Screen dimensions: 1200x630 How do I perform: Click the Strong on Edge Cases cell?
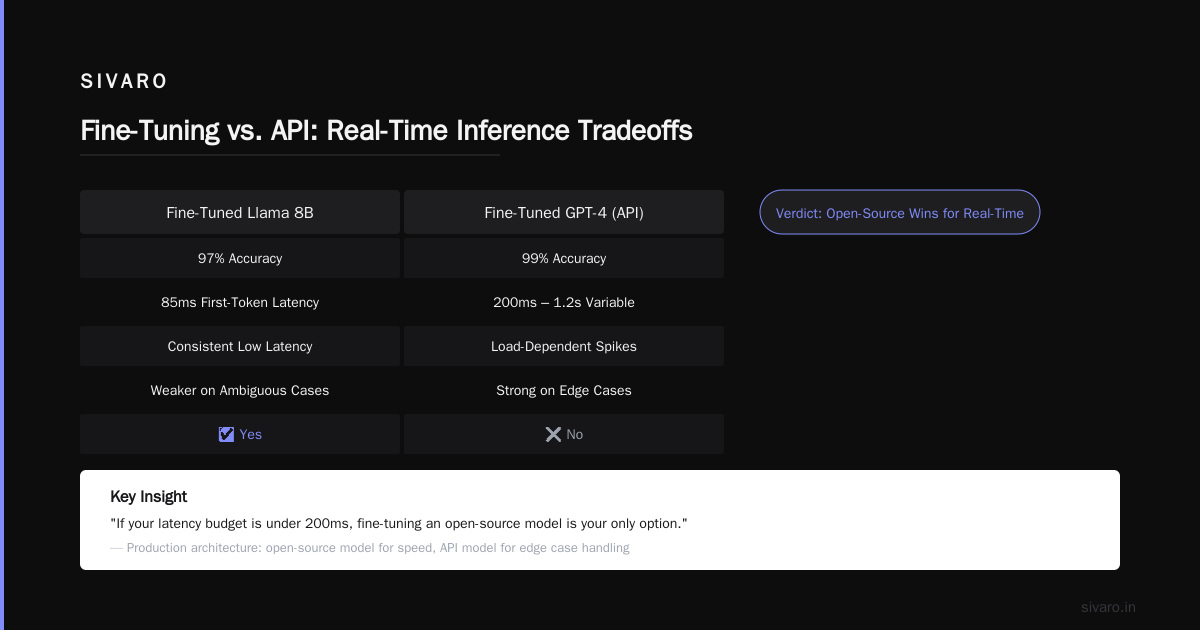tap(564, 390)
